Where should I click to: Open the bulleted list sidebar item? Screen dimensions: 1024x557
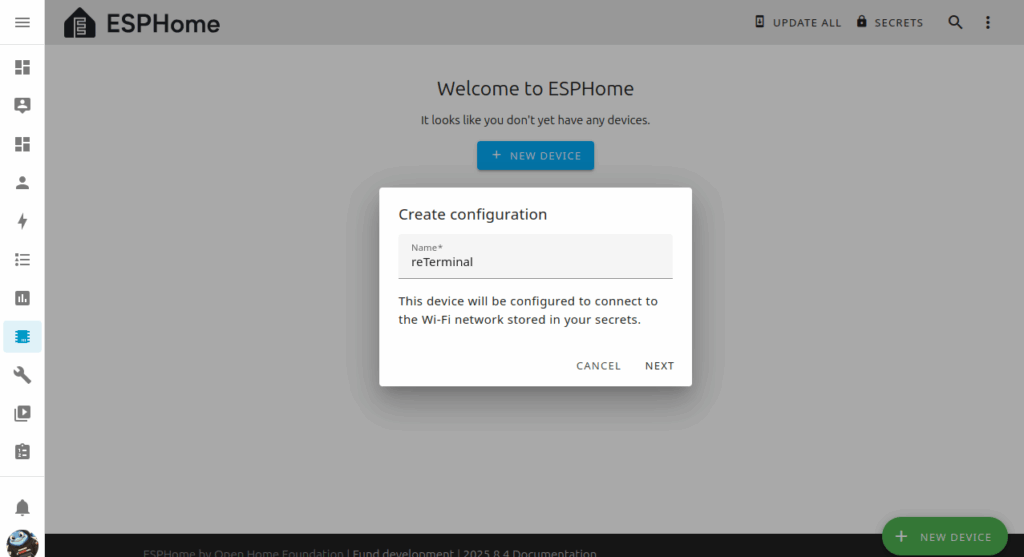[22, 260]
